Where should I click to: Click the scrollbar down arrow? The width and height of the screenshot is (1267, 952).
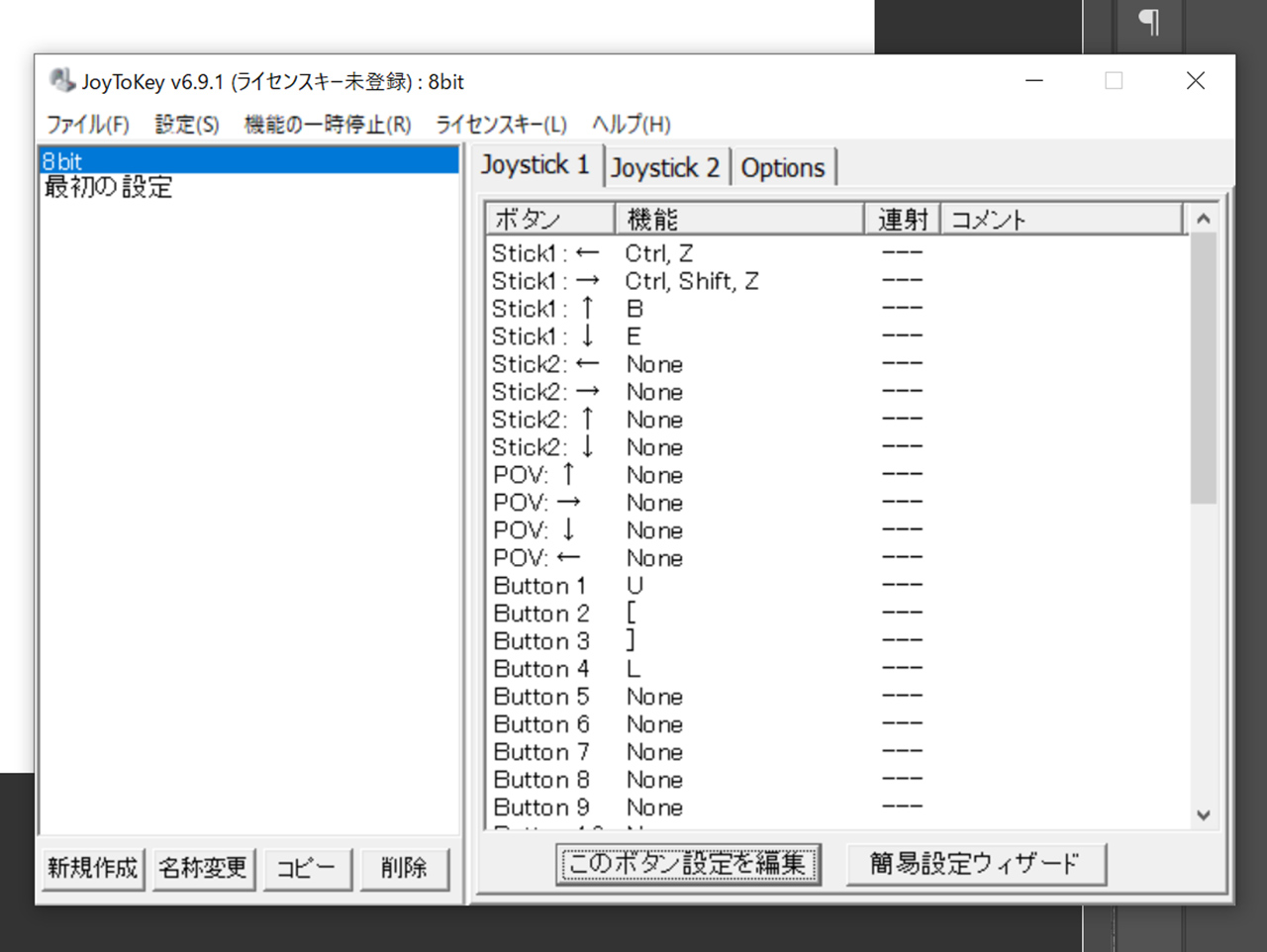coord(1203,815)
